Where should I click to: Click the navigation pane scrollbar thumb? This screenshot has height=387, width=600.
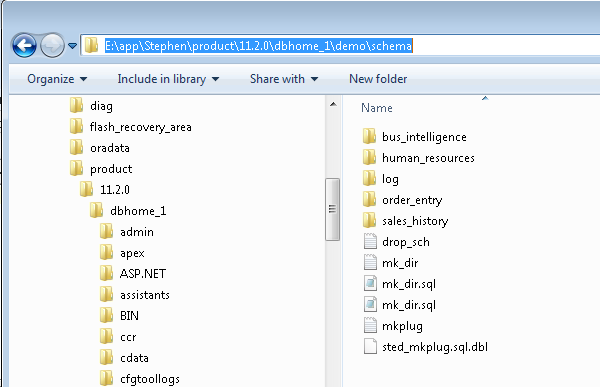pos(333,209)
